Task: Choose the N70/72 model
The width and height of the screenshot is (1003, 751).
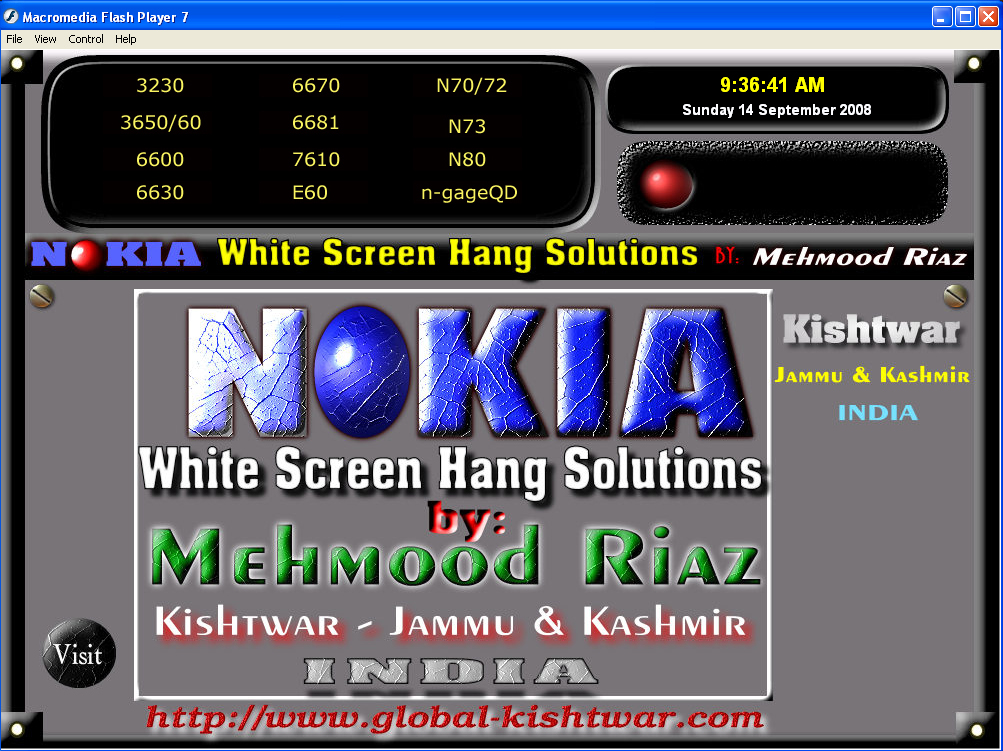Action: coord(471,85)
